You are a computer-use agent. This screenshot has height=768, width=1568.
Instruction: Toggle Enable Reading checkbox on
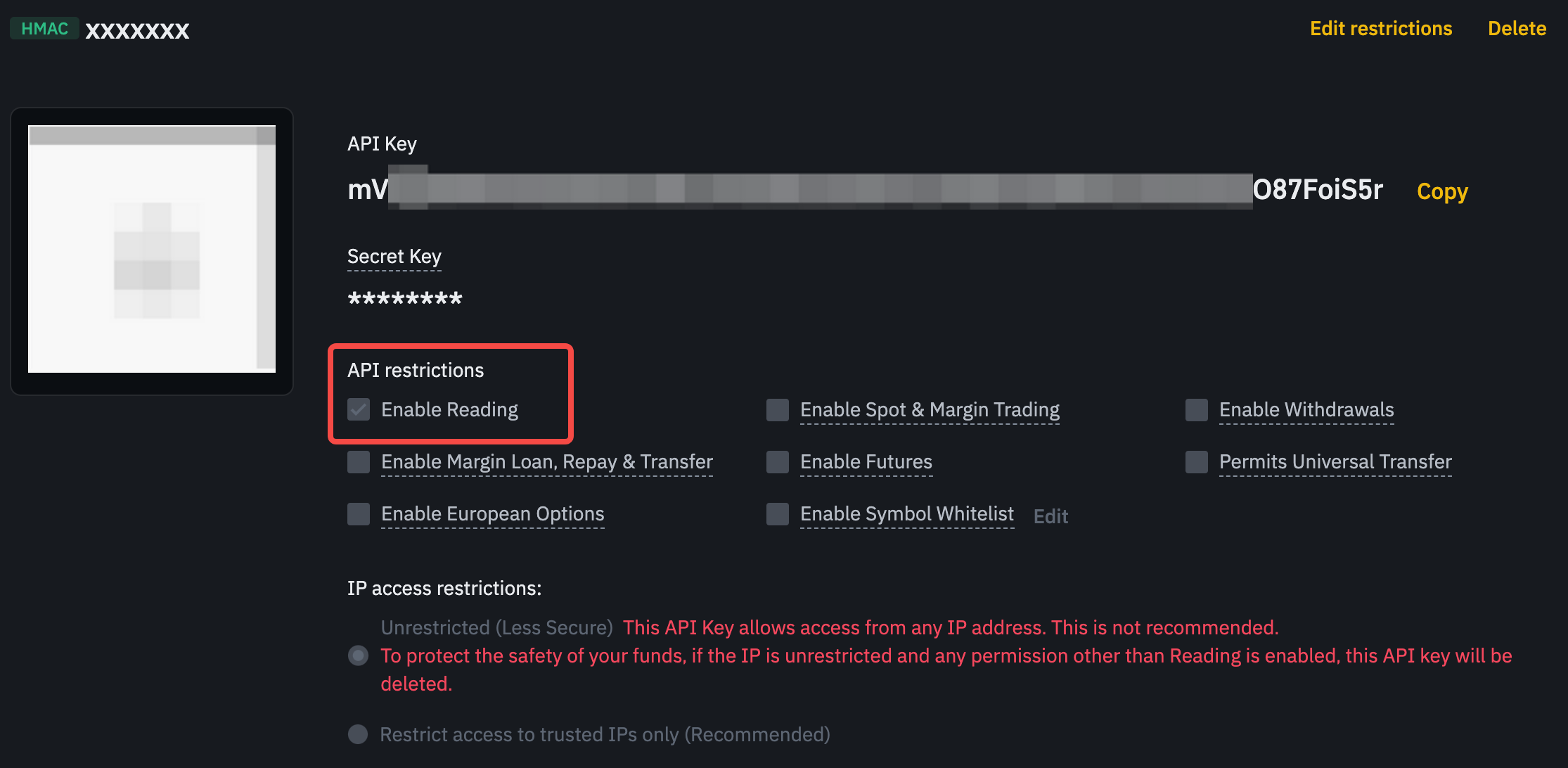(x=357, y=408)
